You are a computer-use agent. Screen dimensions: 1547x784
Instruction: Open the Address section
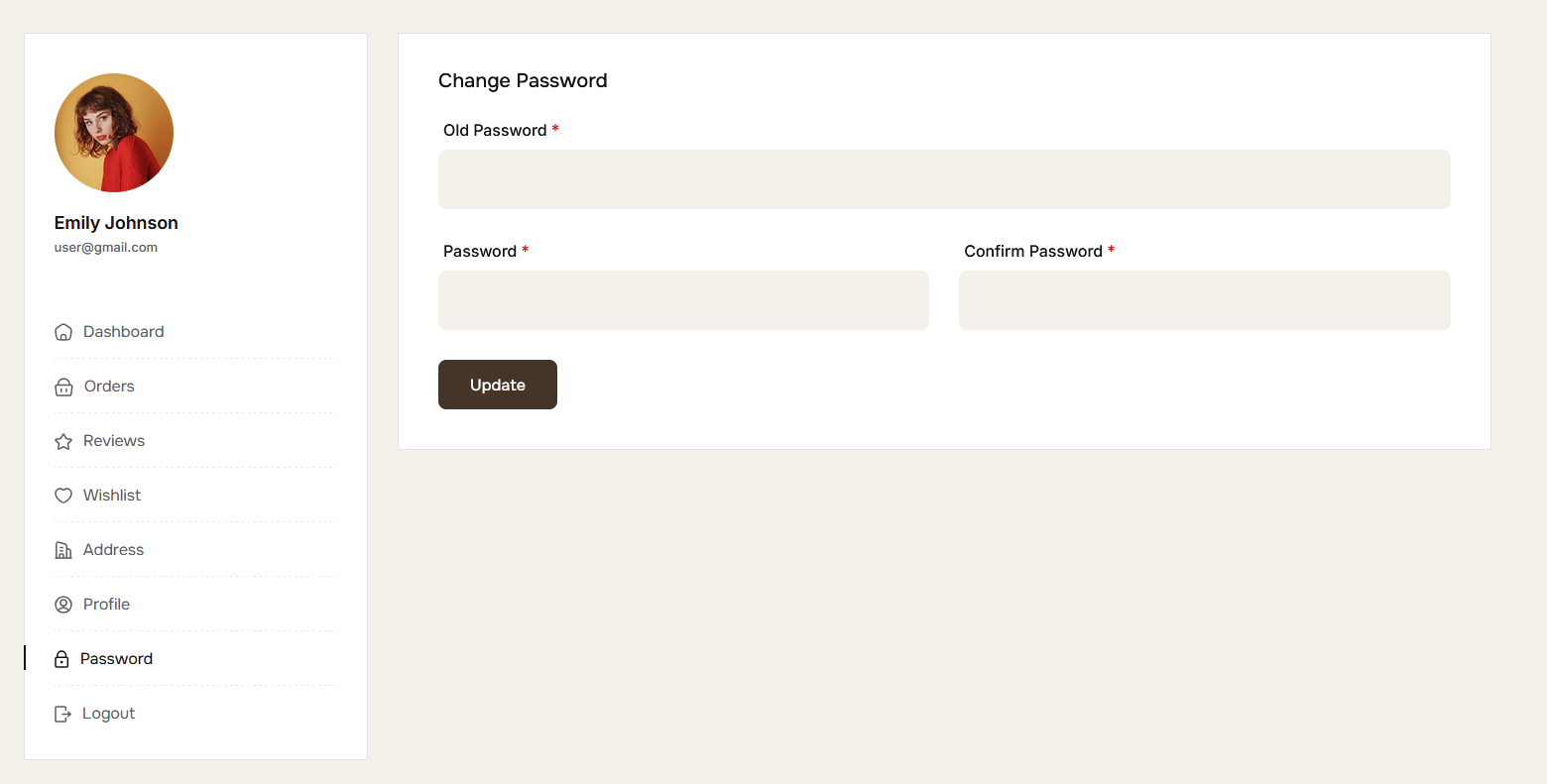point(114,550)
